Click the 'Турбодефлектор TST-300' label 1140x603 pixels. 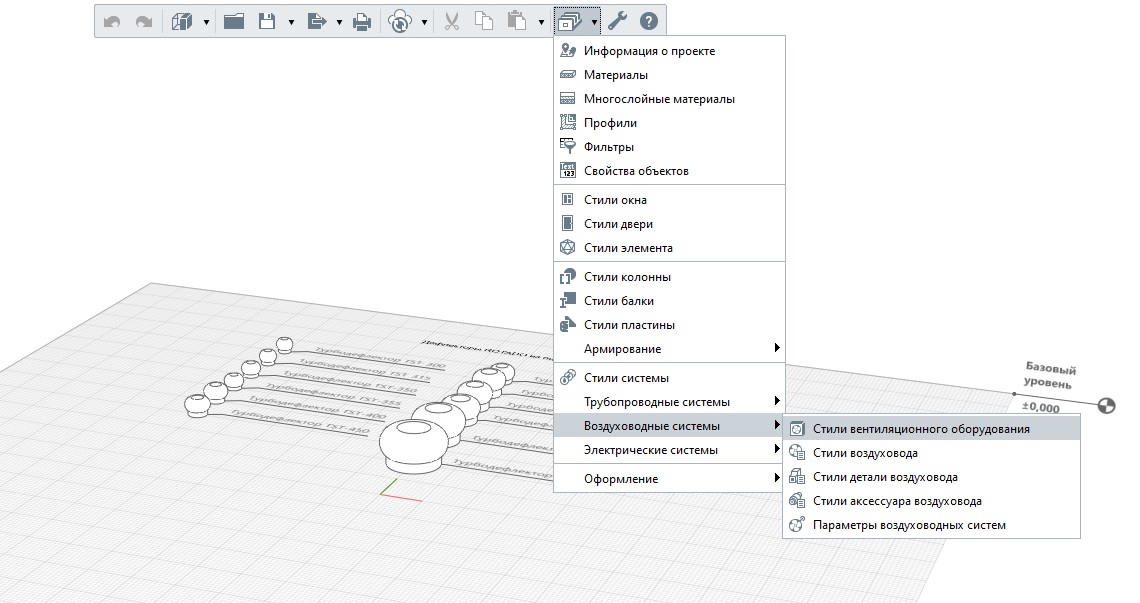click(x=380, y=358)
